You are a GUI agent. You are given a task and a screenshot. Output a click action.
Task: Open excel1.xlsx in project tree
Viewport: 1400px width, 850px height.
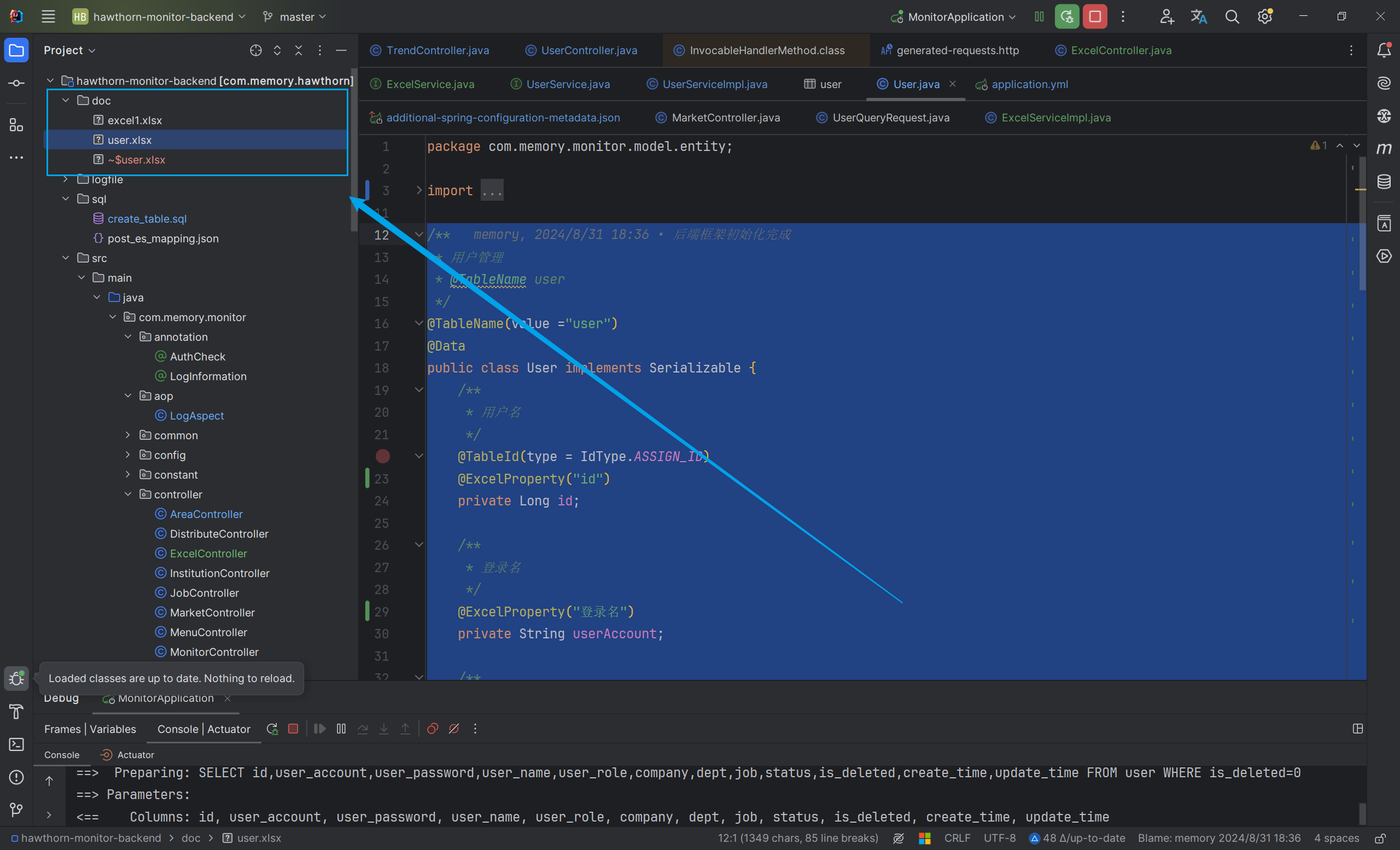(x=135, y=120)
